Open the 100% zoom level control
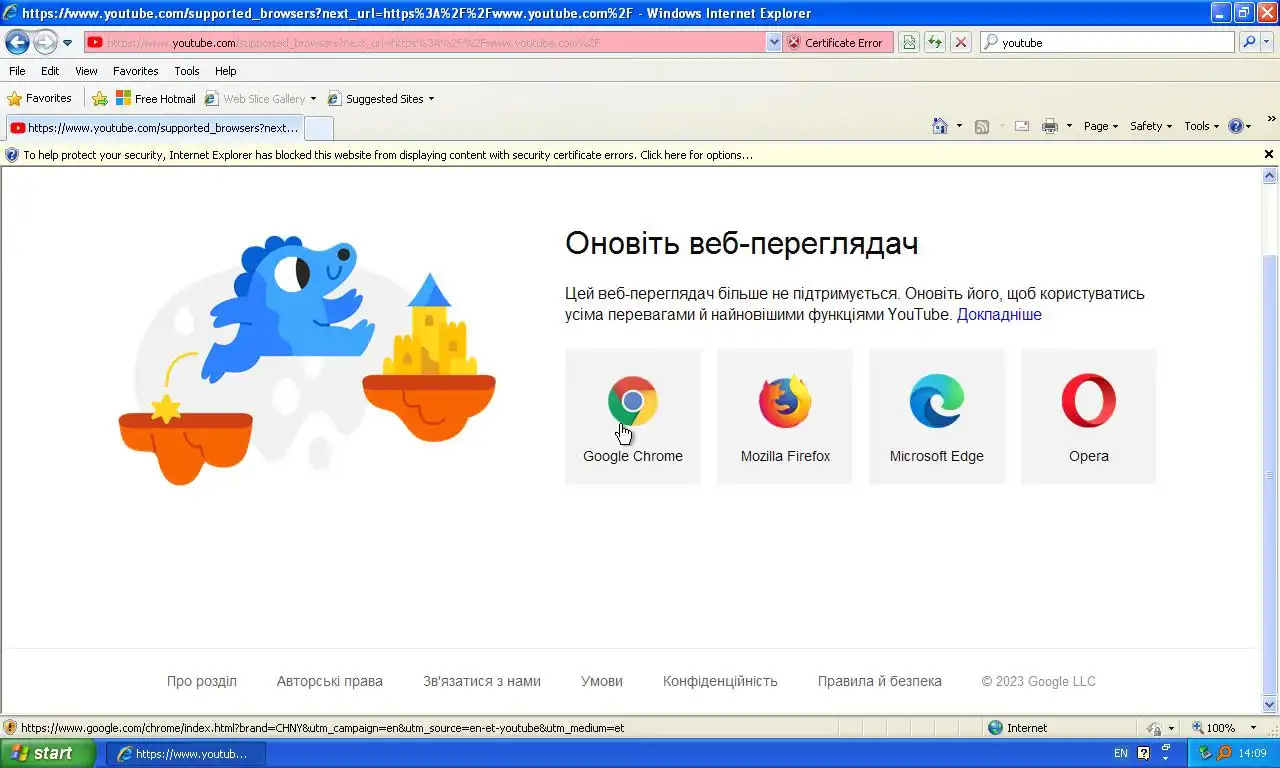 (x=1226, y=728)
